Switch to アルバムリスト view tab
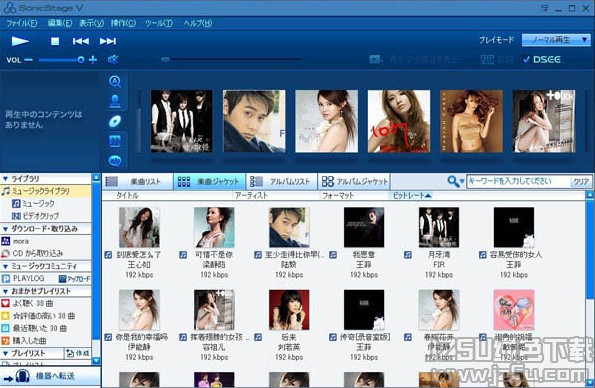595x388 pixels. pos(282,182)
